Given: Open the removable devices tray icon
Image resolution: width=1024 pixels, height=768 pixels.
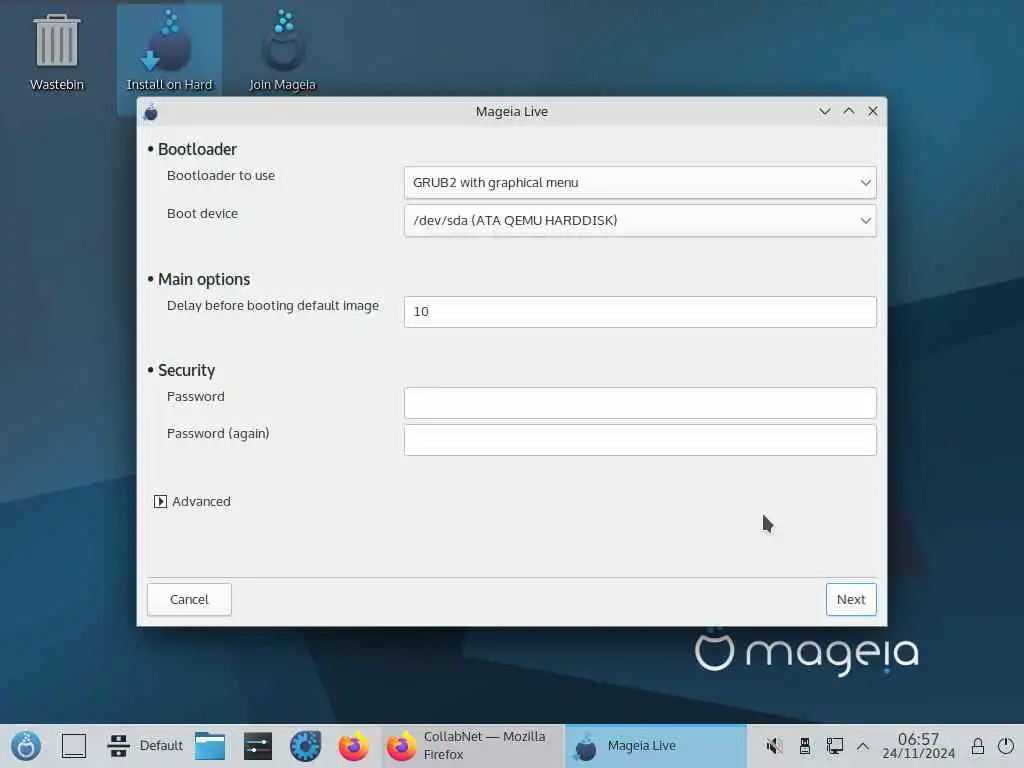Looking at the screenshot, I should 805,746.
